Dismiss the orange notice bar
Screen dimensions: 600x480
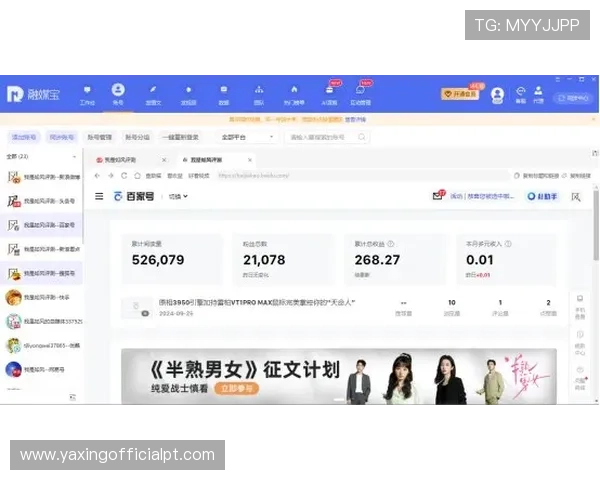click(593, 119)
